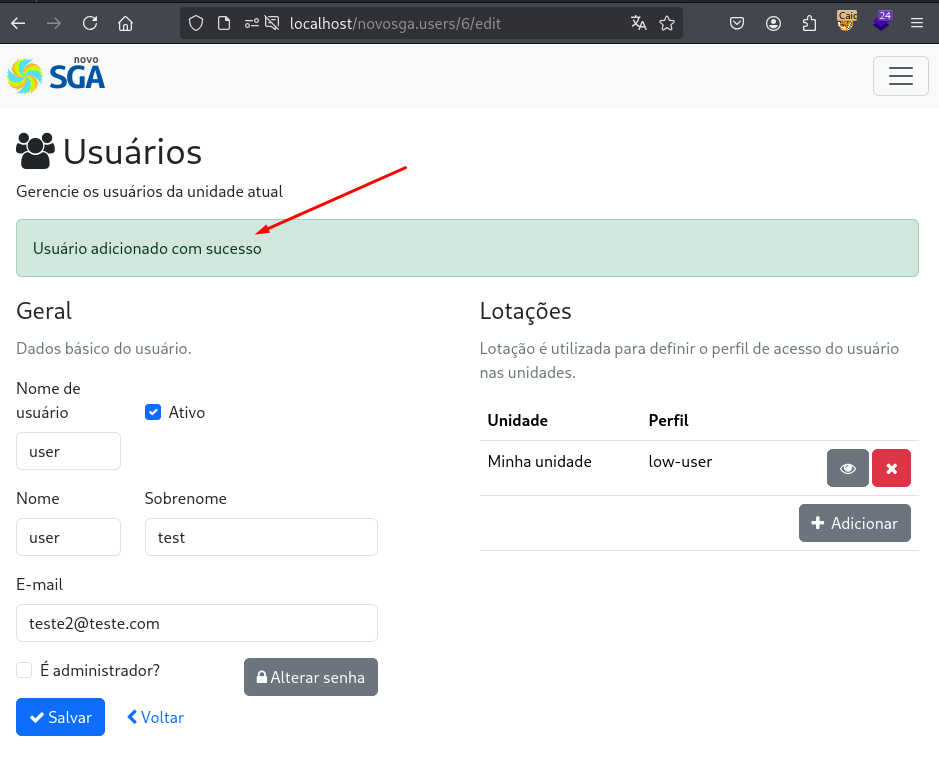
Task: Go to the browser home page
Action: (125, 23)
